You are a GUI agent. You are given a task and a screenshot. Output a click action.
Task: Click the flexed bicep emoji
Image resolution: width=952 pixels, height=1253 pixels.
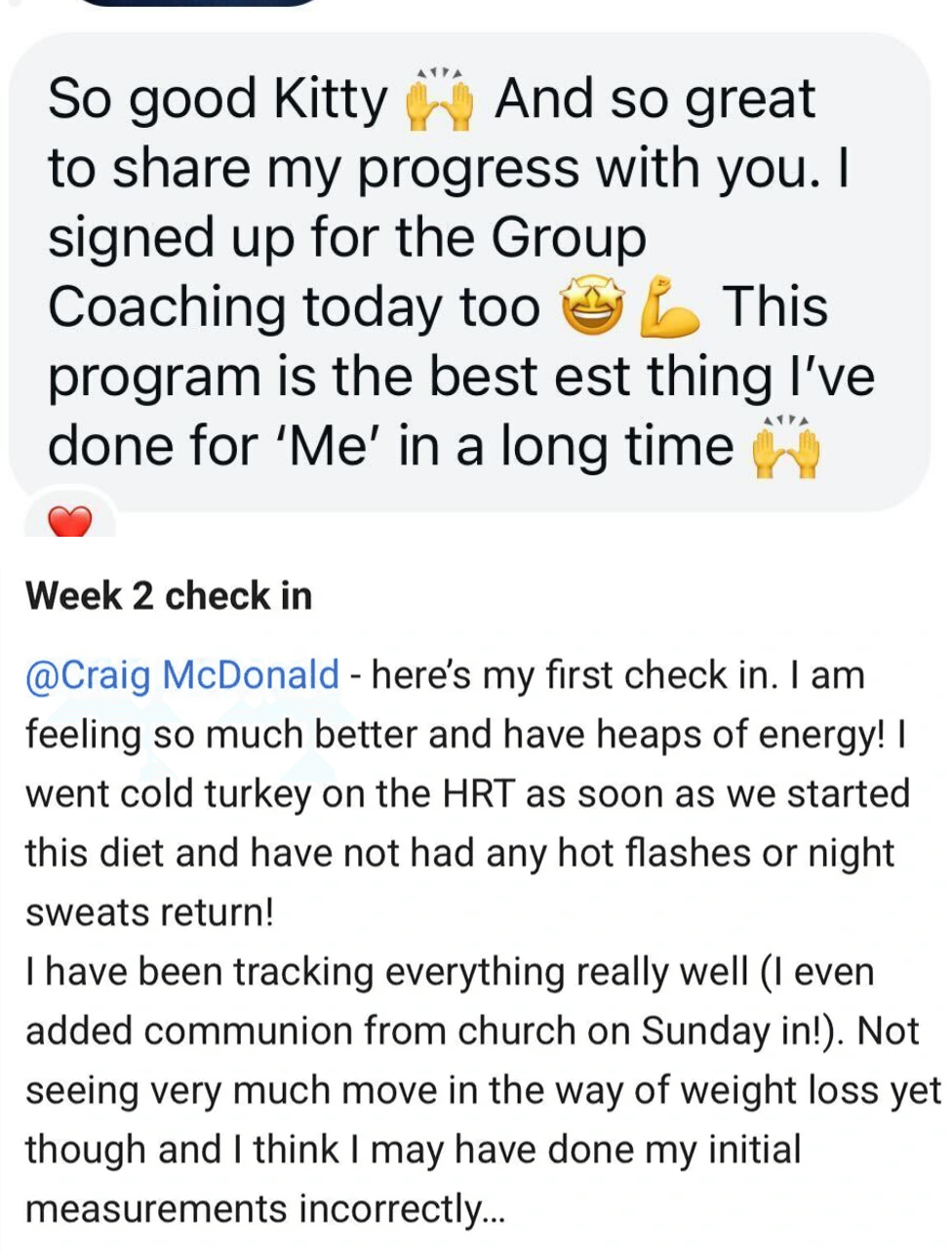click(x=668, y=307)
